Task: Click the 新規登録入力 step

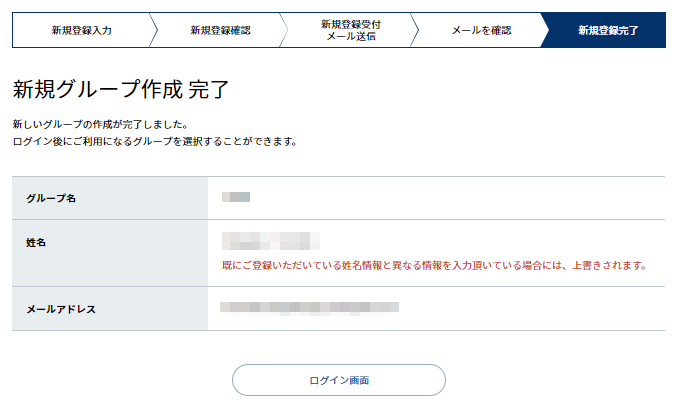Action: coord(82,30)
